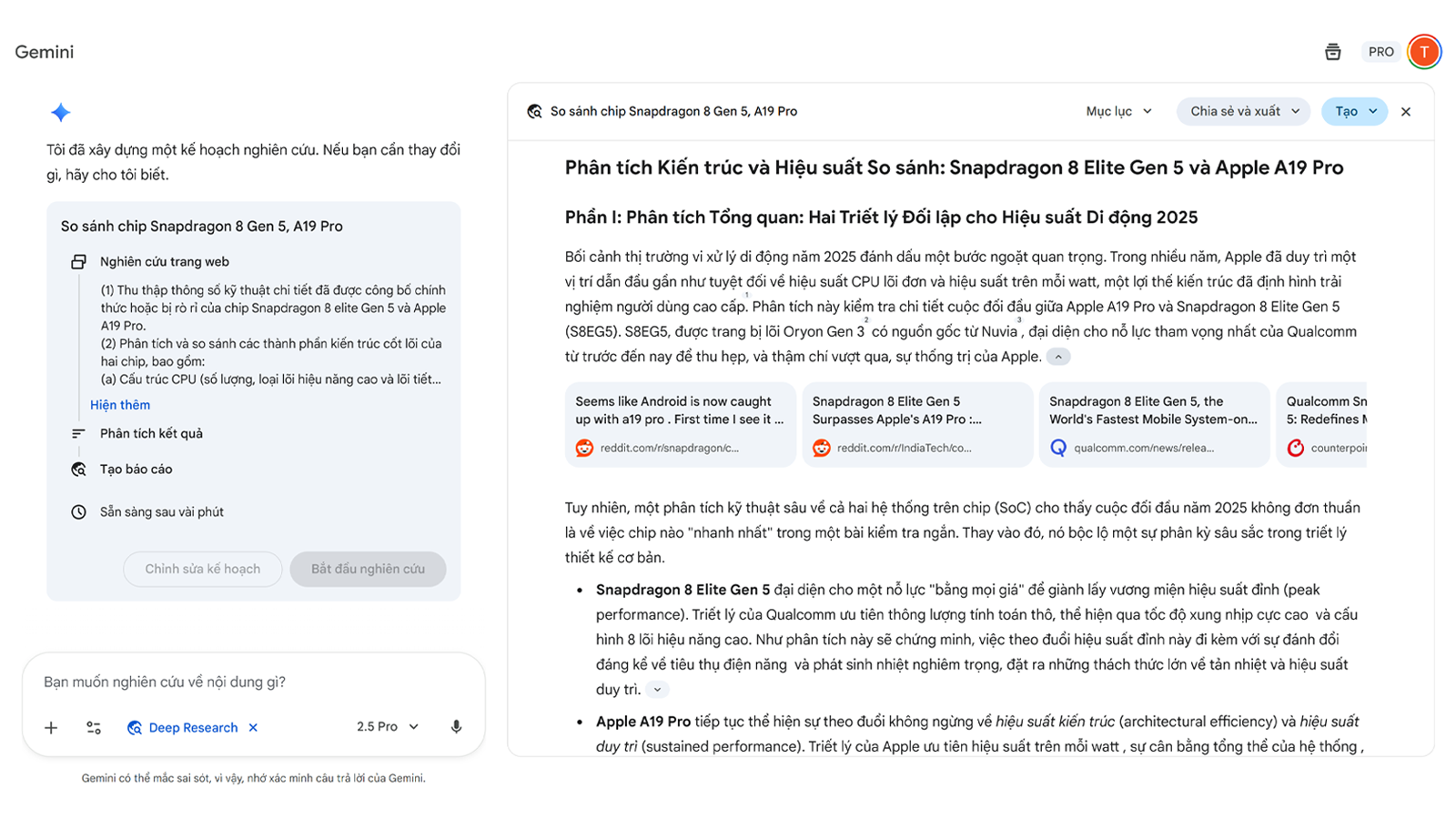
Task: Remove the Deep Research chip
Action: 254,727
